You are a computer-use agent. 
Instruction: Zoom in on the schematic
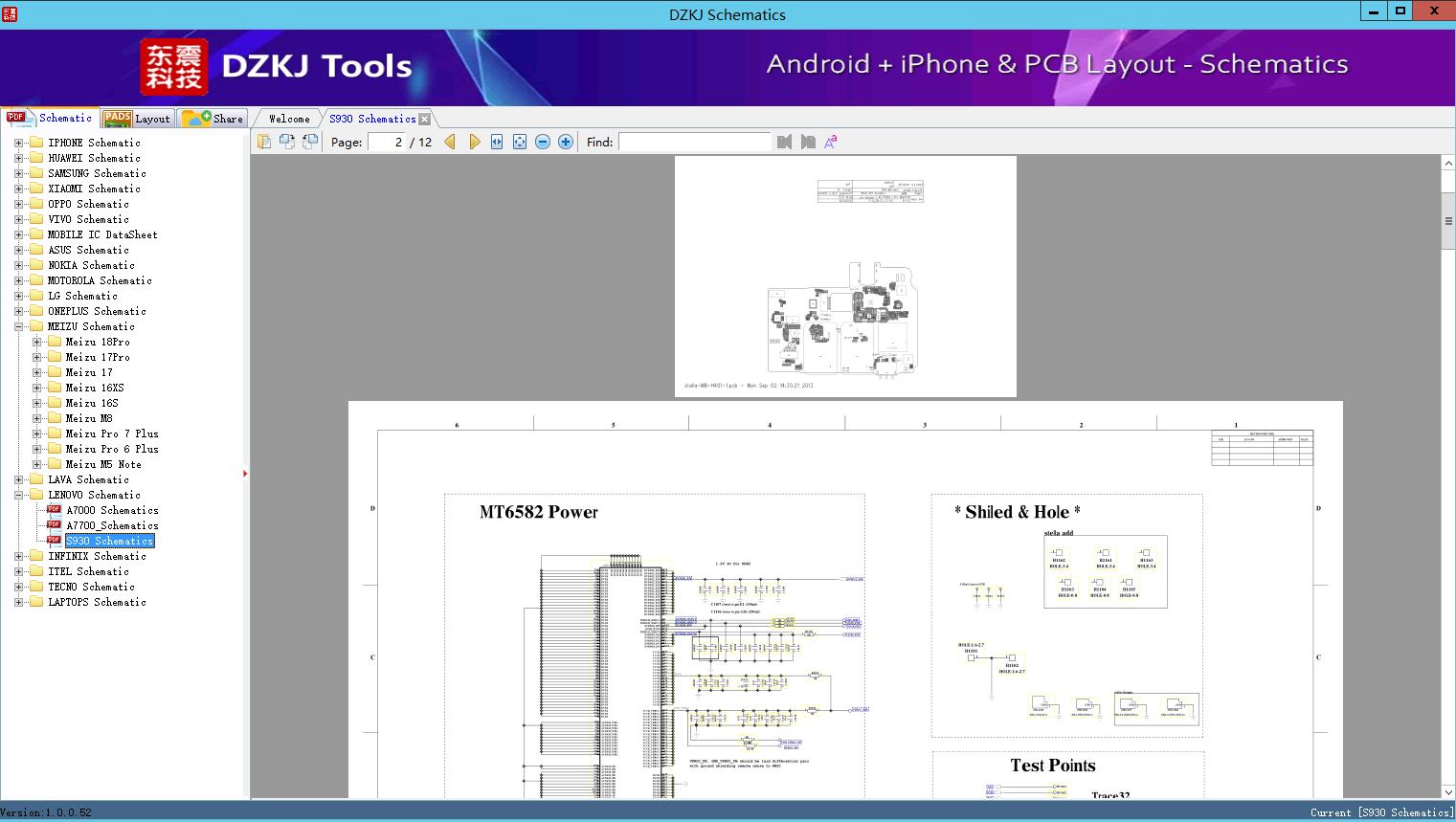[x=566, y=142]
